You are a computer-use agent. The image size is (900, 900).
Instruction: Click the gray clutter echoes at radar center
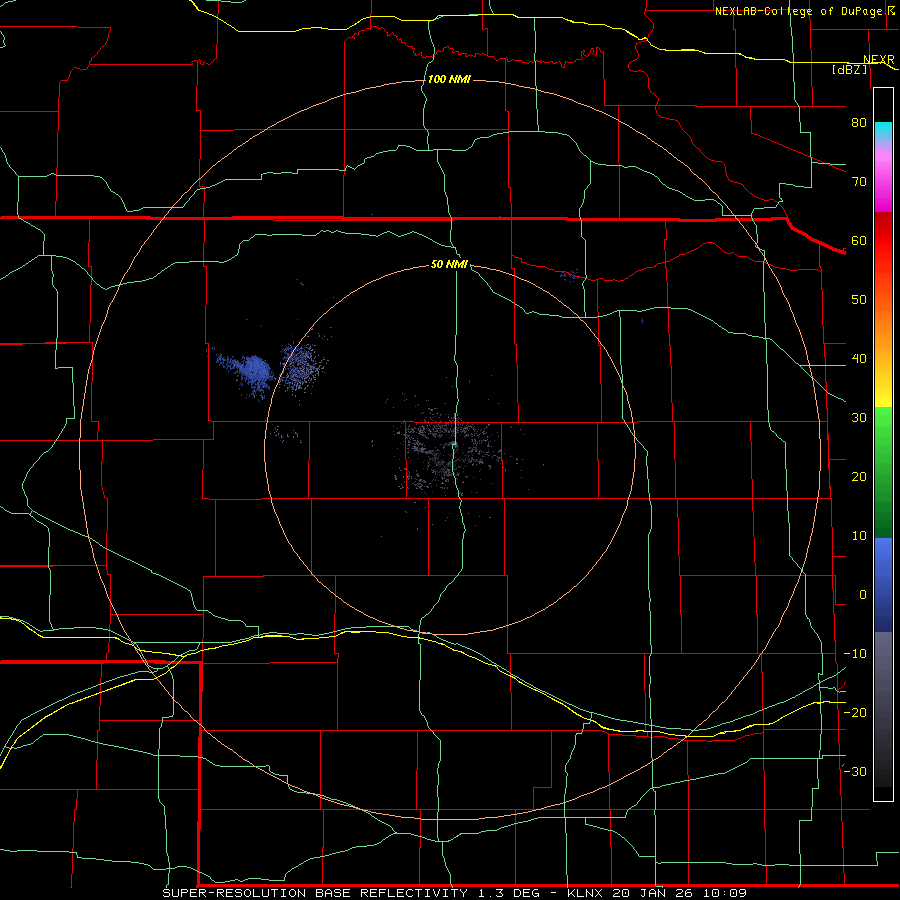(451, 453)
